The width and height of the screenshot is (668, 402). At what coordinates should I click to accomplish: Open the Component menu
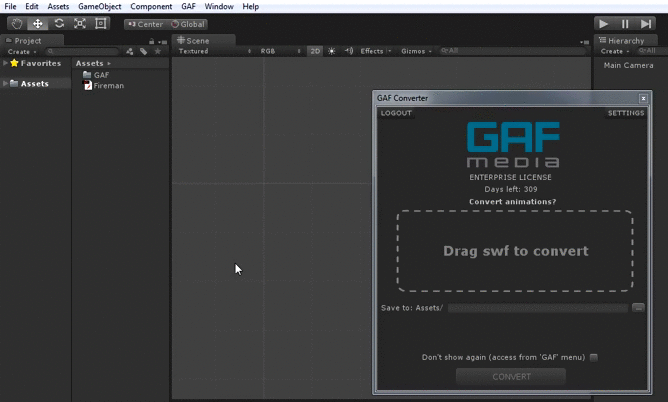151,6
